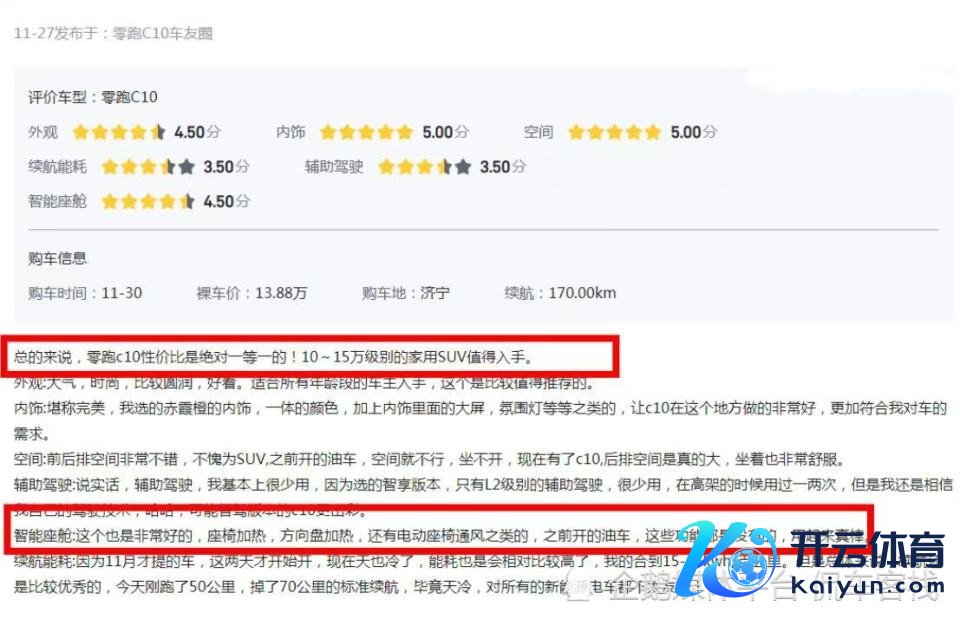This screenshot has width=960, height=619.
Task: Click the 智能座舱 star rating
Action: pyautogui.click(x=148, y=201)
